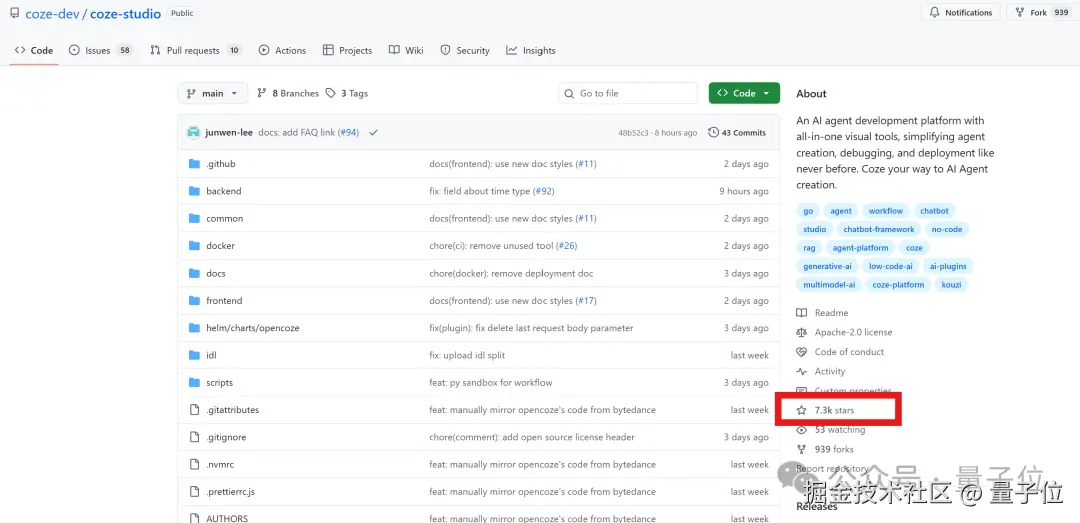Open the Pull requests tab
The height and width of the screenshot is (523, 1080).
pyautogui.click(x=196, y=50)
